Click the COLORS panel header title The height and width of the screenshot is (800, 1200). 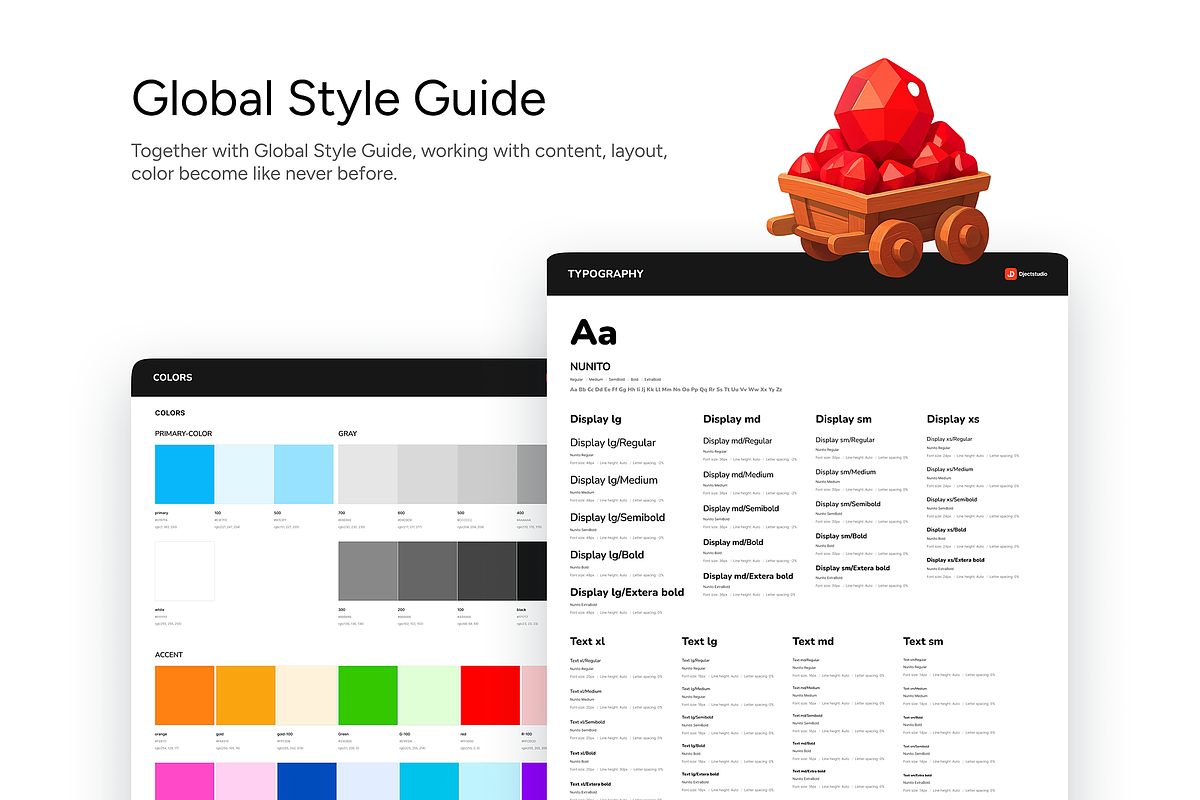click(x=173, y=378)
